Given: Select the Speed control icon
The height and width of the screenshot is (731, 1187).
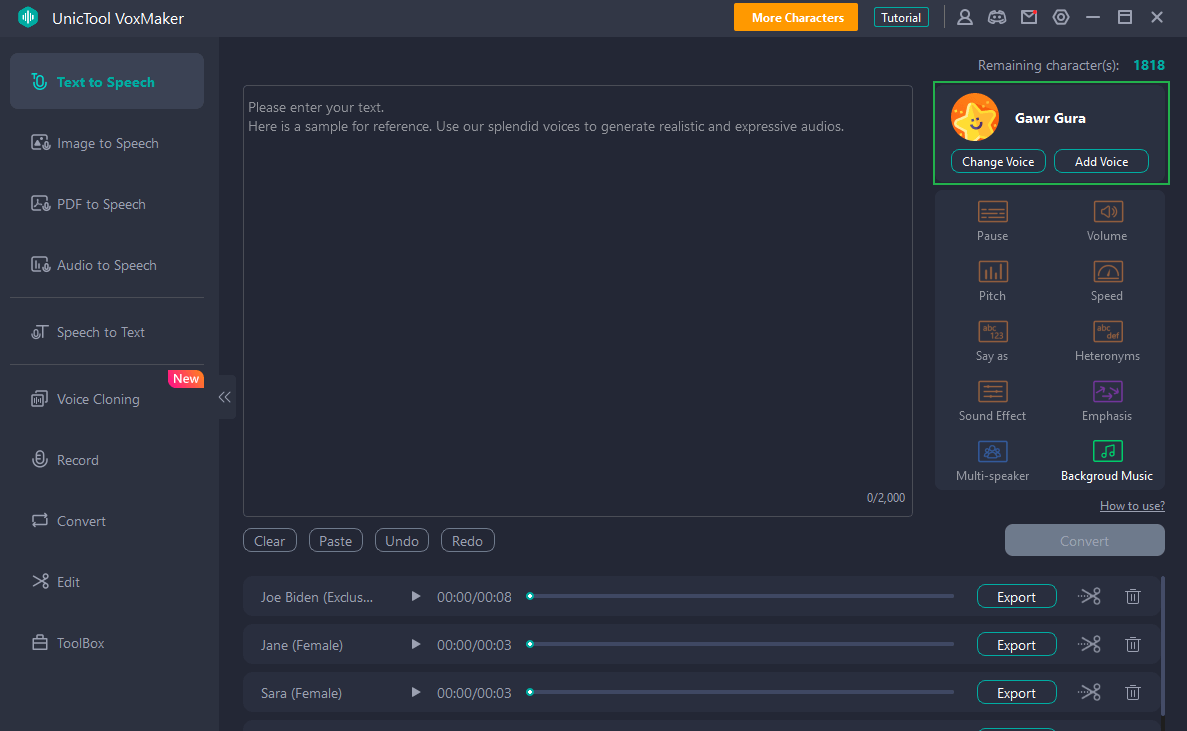Looking at the screenshot, I should click(1107, 272).
